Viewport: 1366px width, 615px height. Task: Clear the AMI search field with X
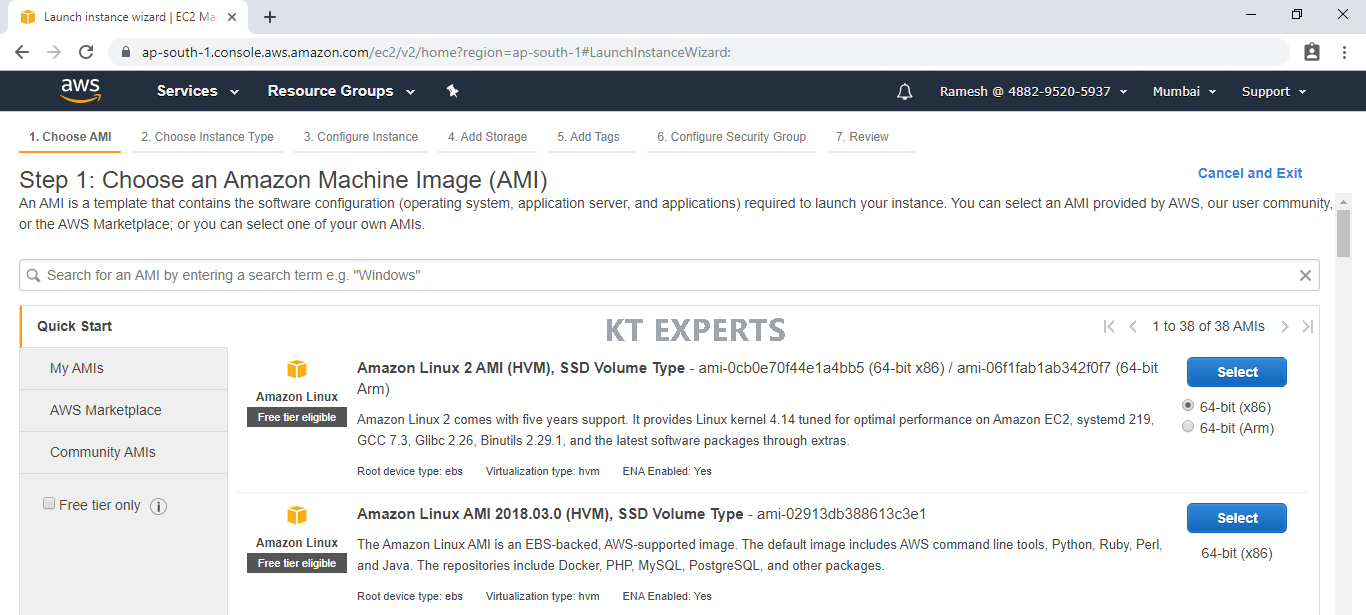tap(1305, 275)
